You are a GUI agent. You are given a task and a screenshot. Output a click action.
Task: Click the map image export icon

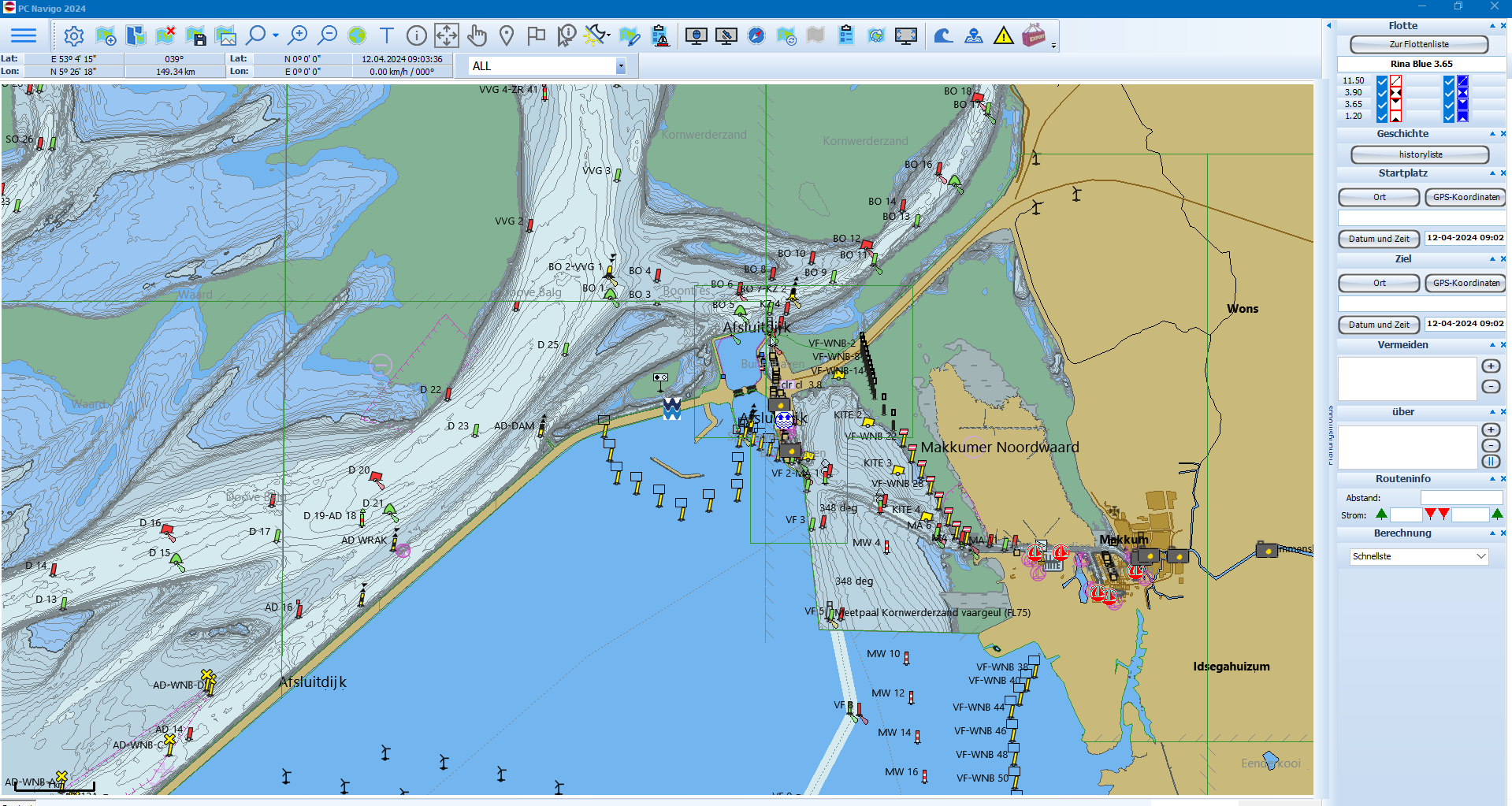point(226,36)
